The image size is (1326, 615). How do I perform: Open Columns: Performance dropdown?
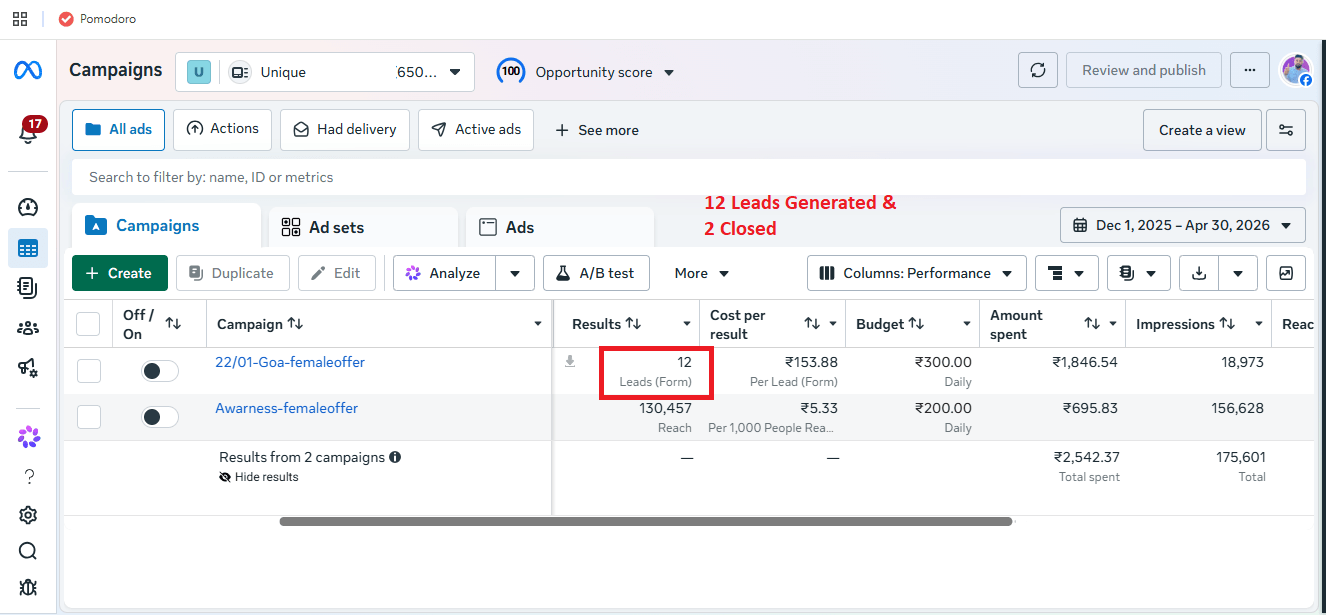tap(917, 273)
